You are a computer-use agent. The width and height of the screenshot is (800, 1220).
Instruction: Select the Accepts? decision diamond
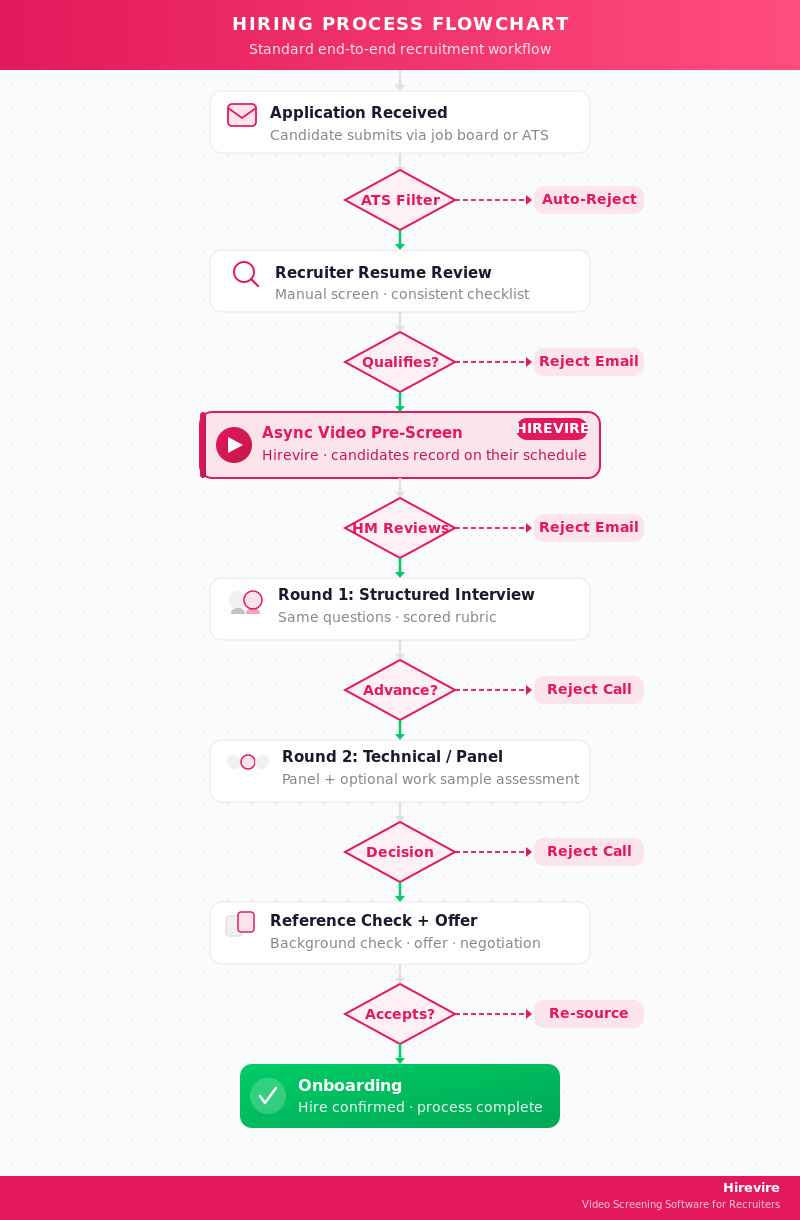coord(400,1014)
